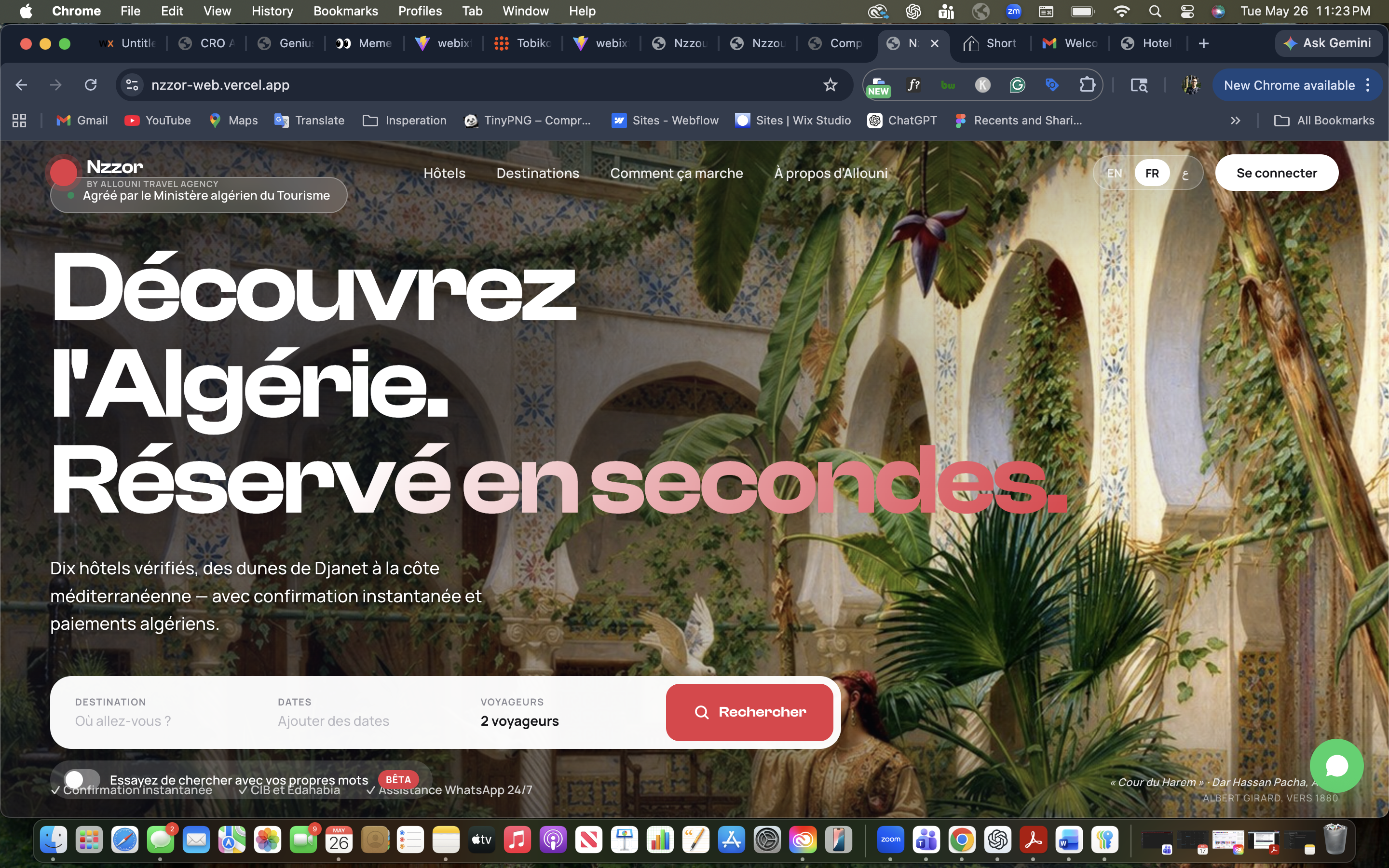Open Photos app in the dock
This screenshot has width=1389, height=868.
(268, 840)
